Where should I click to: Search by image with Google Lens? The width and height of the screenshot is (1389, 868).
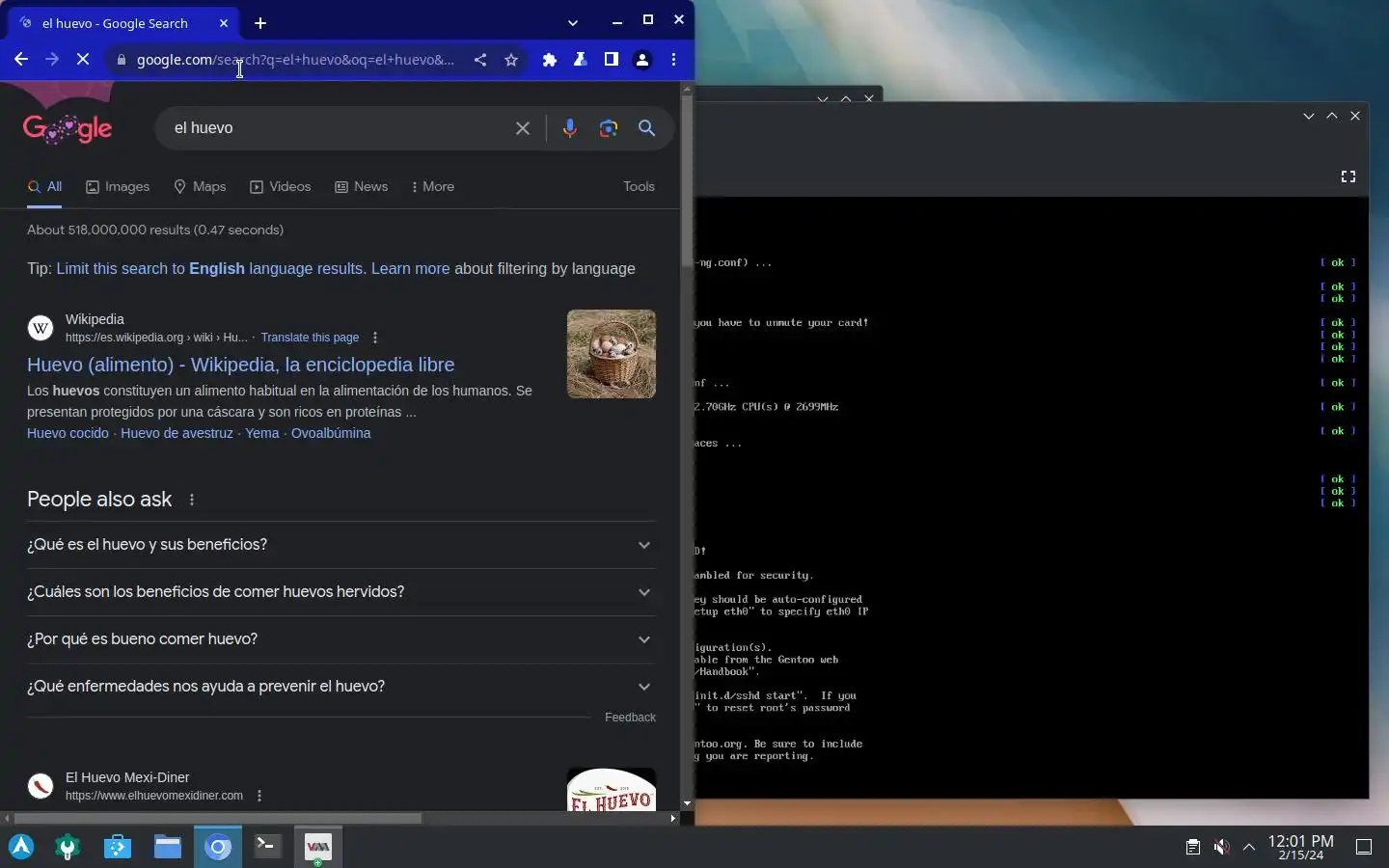(x=609, y=128)
